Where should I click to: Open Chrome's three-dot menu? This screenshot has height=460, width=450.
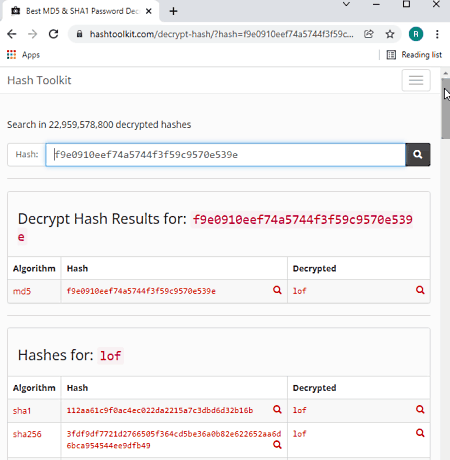(437, 34)
